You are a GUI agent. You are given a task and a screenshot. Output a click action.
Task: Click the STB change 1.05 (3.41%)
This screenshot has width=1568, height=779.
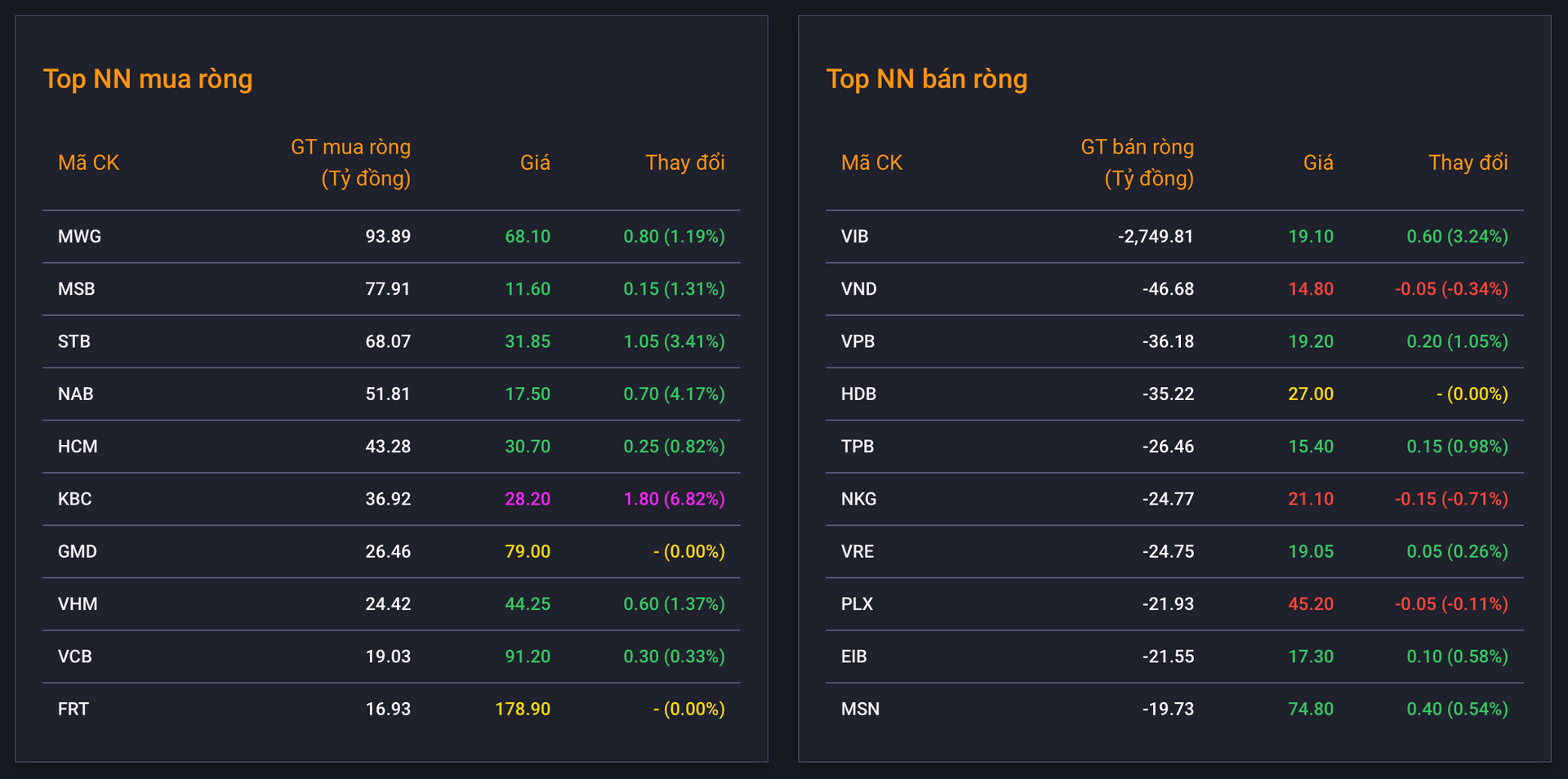(675, 341)
